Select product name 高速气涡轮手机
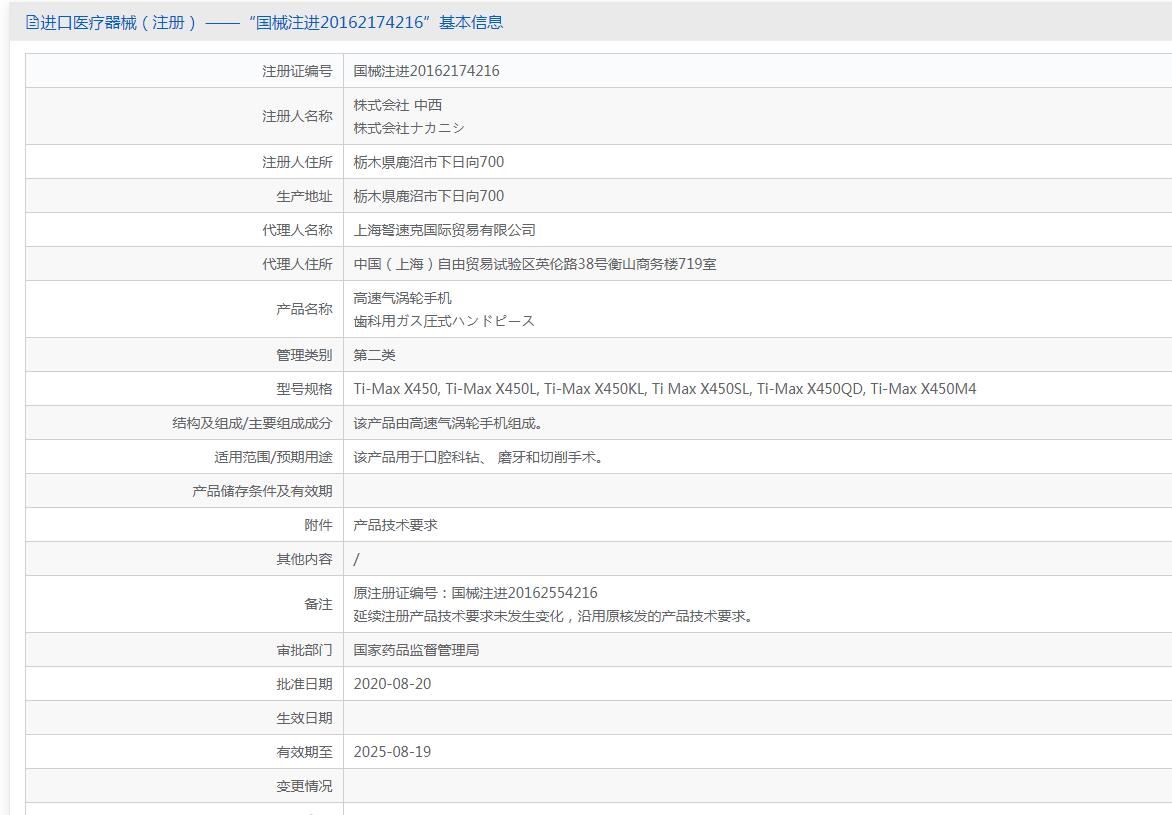 click(402, 298)
